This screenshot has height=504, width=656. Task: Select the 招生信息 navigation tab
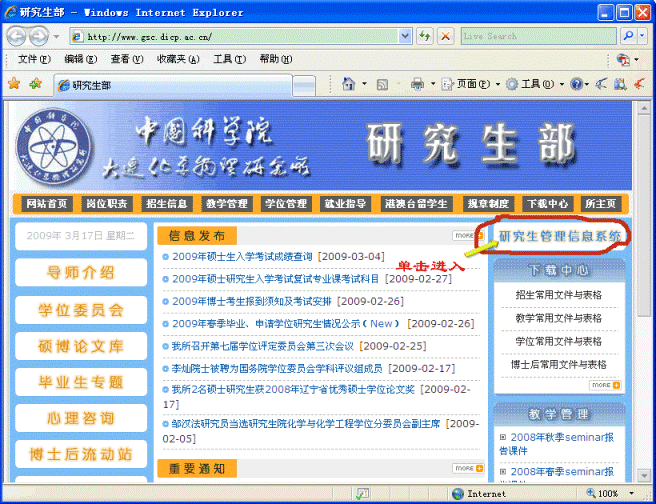(x=166, y=204)
